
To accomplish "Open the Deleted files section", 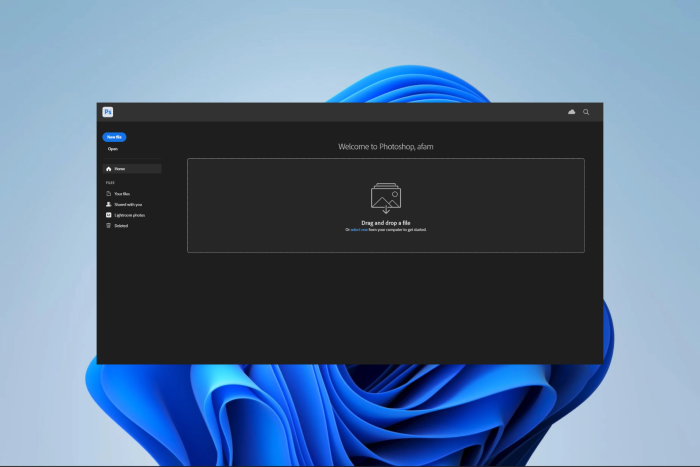I will tap(121, 226).
